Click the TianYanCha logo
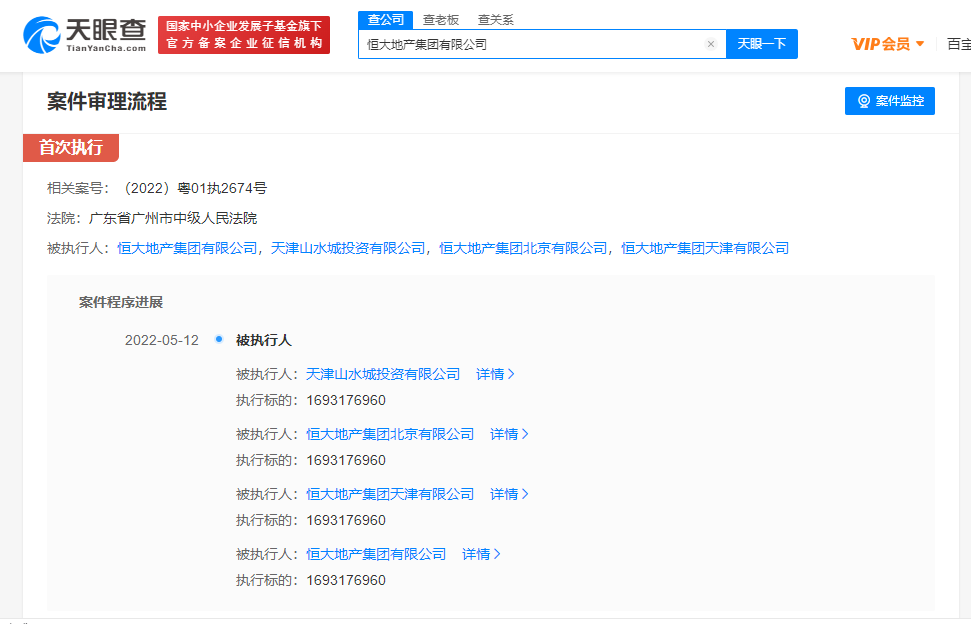Viewport: 971px width, 624px height. [x=85, y=35]
